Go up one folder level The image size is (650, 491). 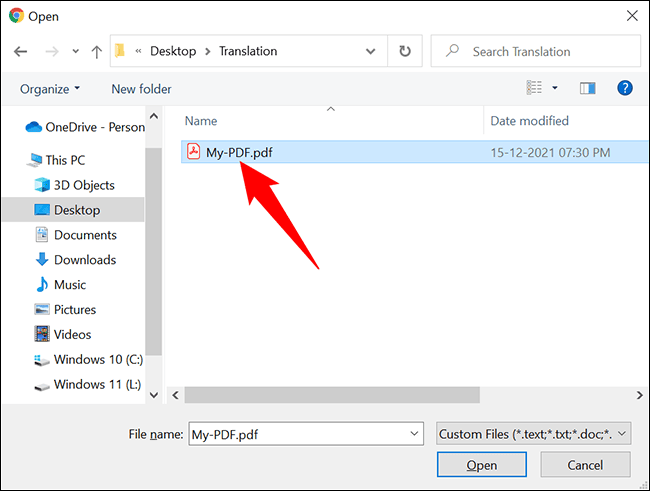point(97,51)
